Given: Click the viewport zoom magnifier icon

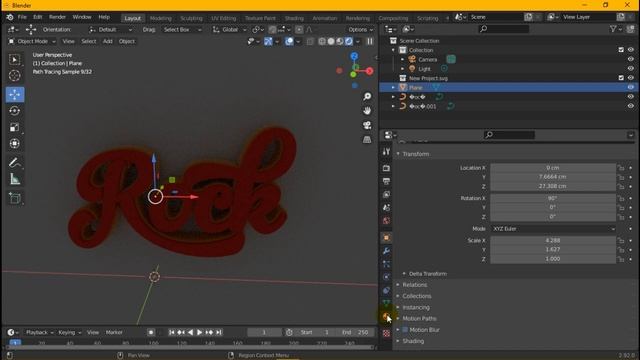Looking at the screenshot, I should click(x=367, y=96).
